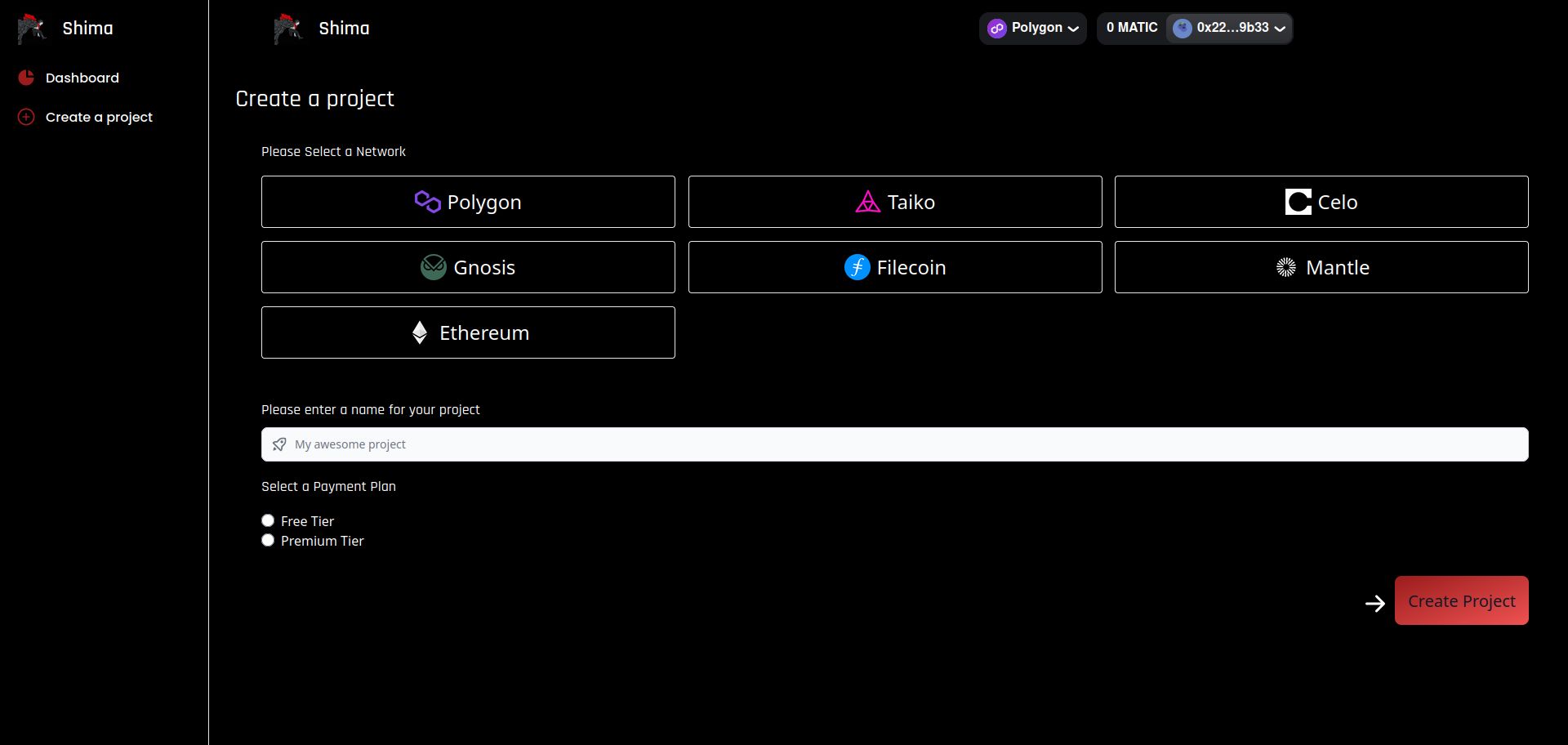Click the Shima title in sidebar
The height and width of the screenshot is (745, 1568).
(x=87, y=29)
